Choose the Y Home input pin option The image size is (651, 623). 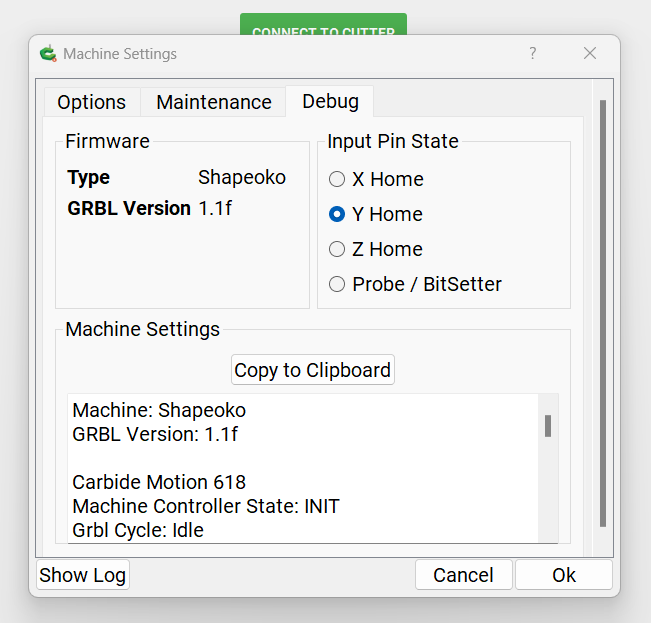coord(338,215)
